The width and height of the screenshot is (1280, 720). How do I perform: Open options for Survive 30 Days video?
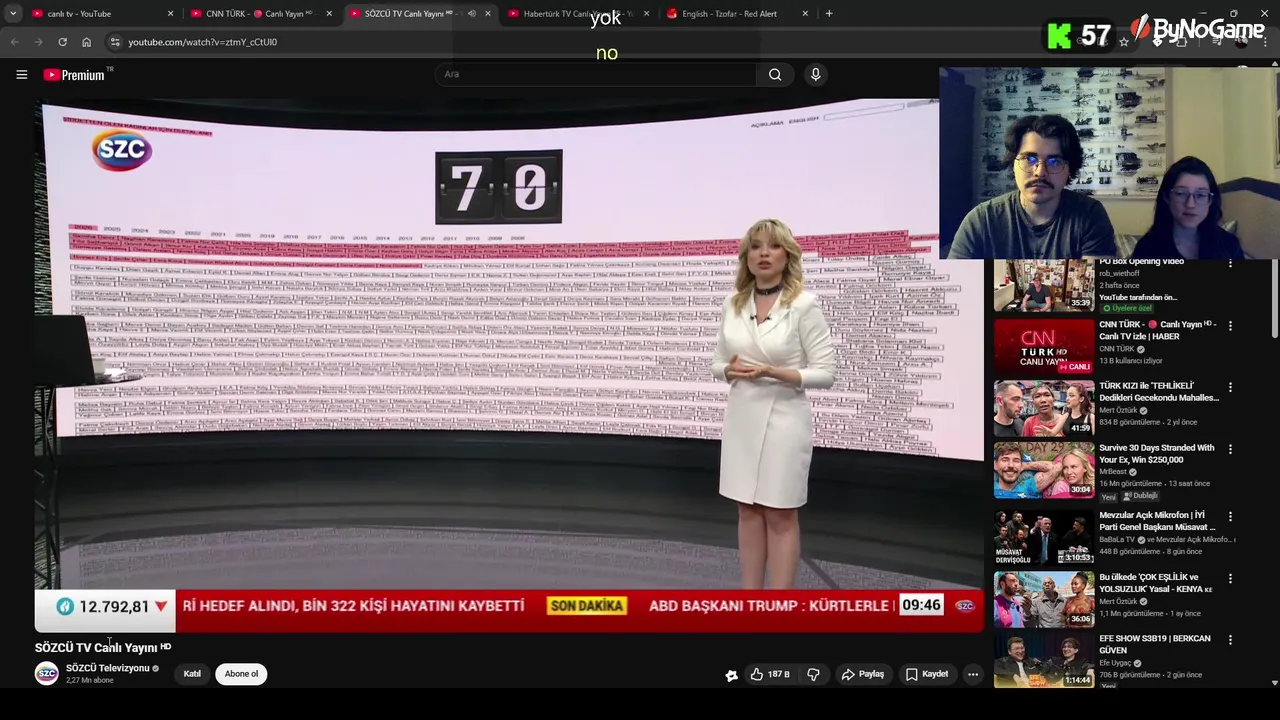tap(1230, 450)
